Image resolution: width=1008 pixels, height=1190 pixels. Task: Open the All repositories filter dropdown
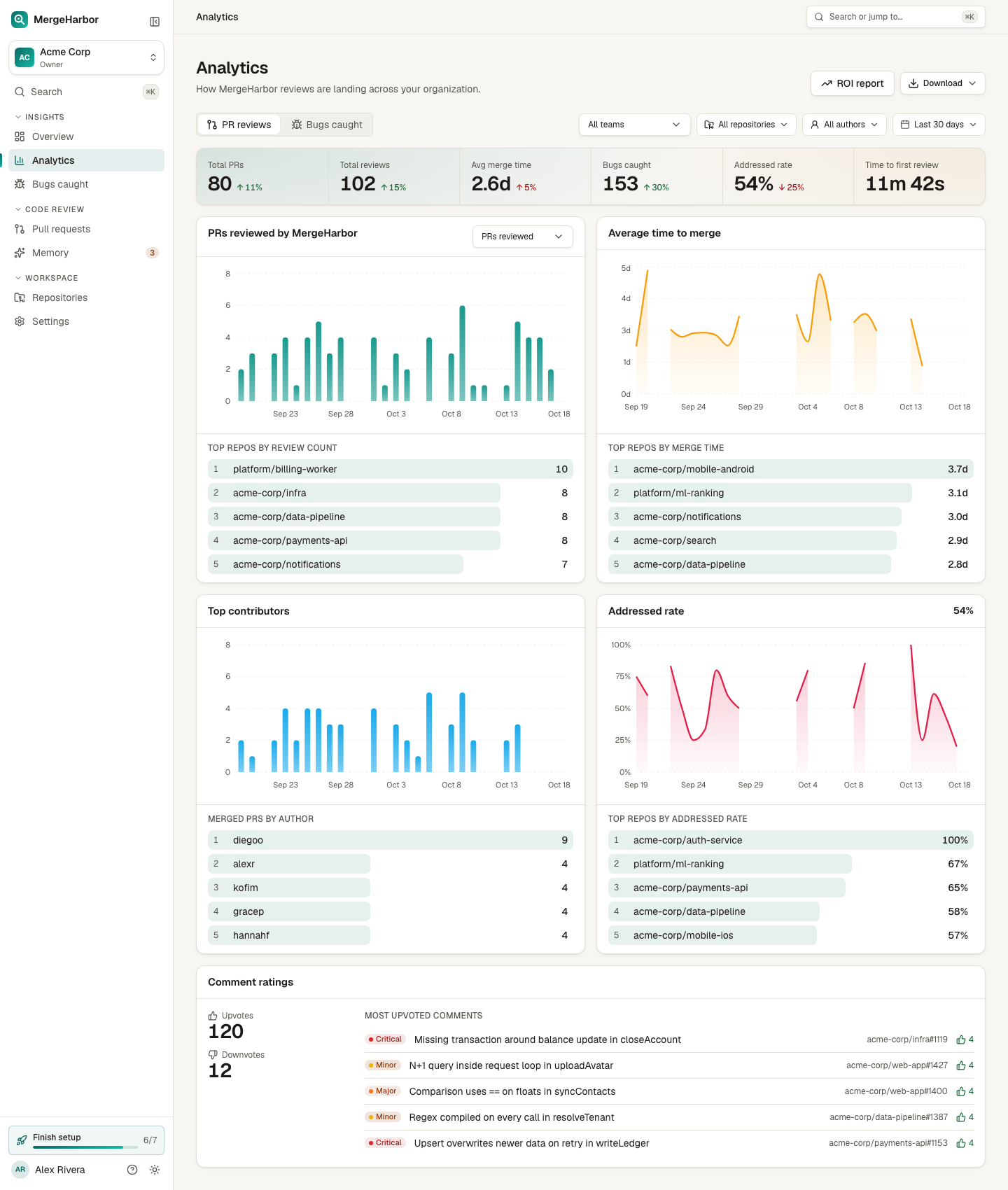pos(746,125)
